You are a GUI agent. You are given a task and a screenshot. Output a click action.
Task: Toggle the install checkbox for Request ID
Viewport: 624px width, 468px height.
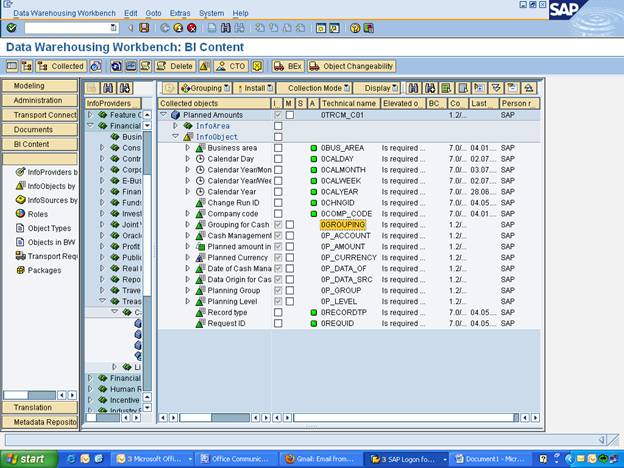coord(278,324)
